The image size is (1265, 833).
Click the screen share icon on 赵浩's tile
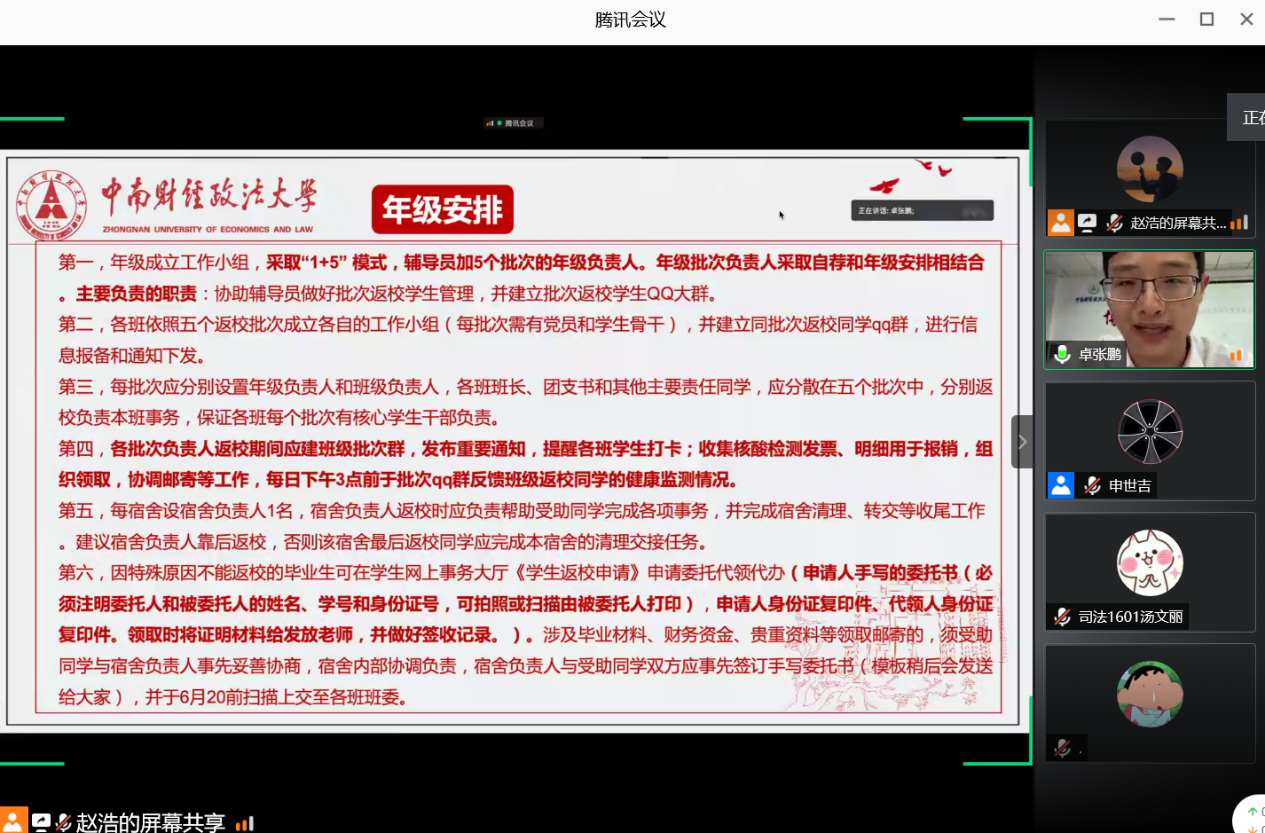tap(1087, 223)
